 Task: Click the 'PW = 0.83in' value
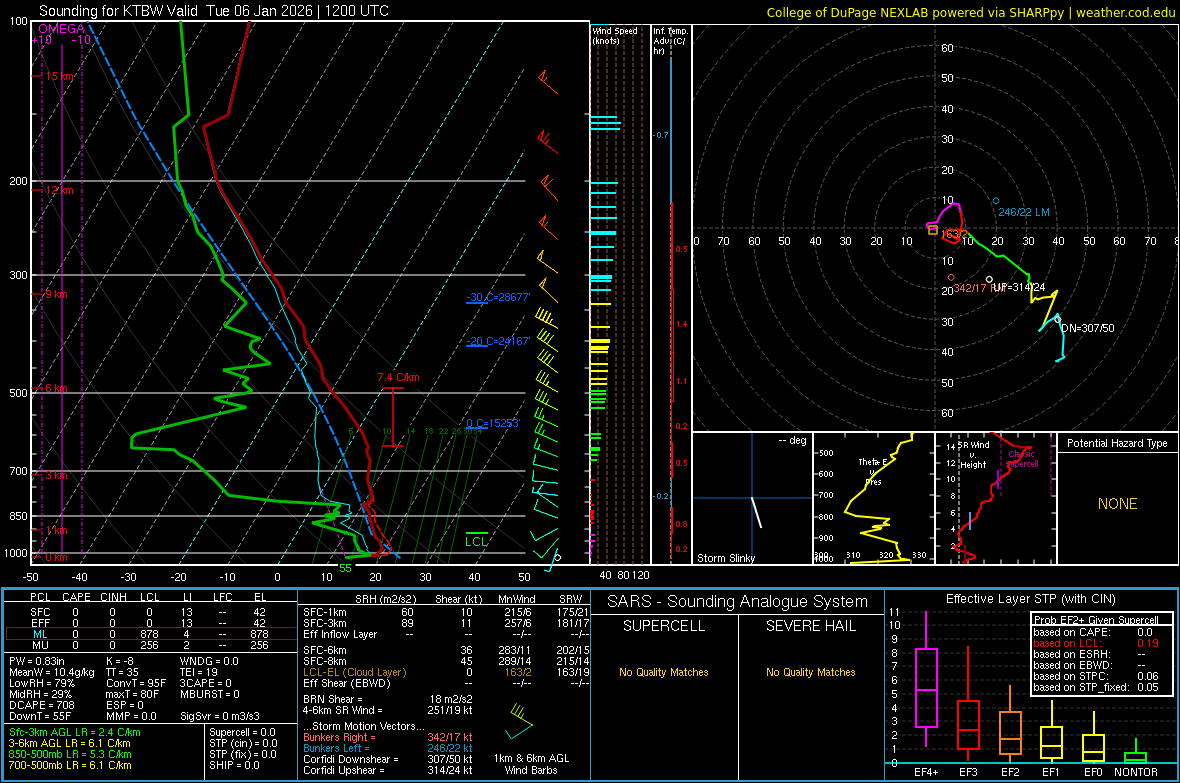click(x=37, y=661)
